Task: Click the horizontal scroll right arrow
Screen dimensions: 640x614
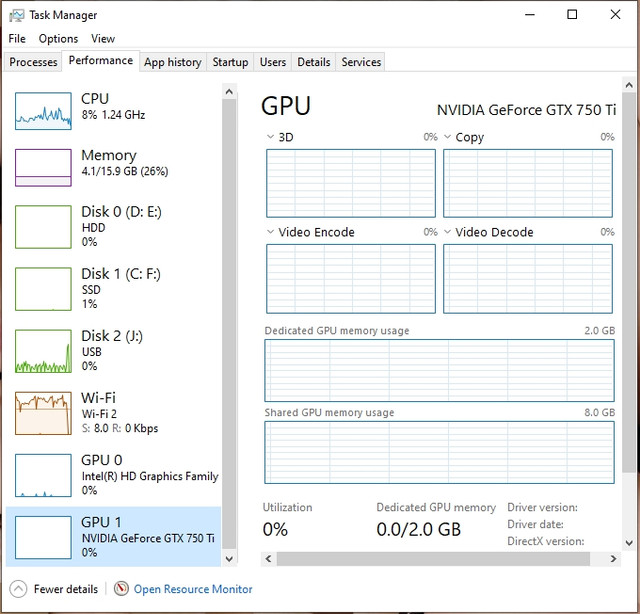Action: point(613,558)
